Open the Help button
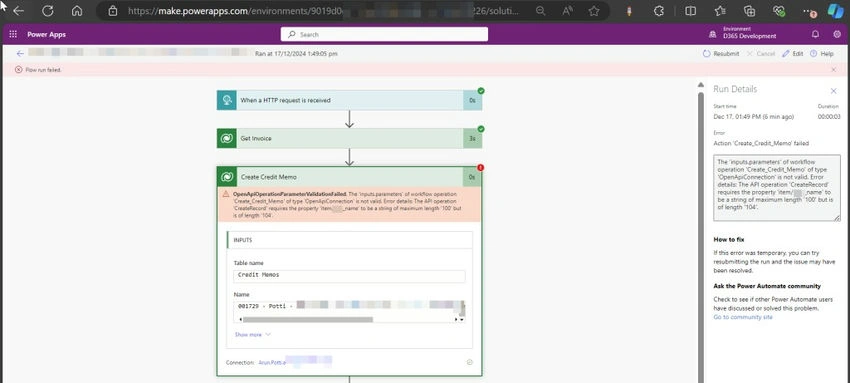This screenshot has width=850, height=383. pos(822,54)
